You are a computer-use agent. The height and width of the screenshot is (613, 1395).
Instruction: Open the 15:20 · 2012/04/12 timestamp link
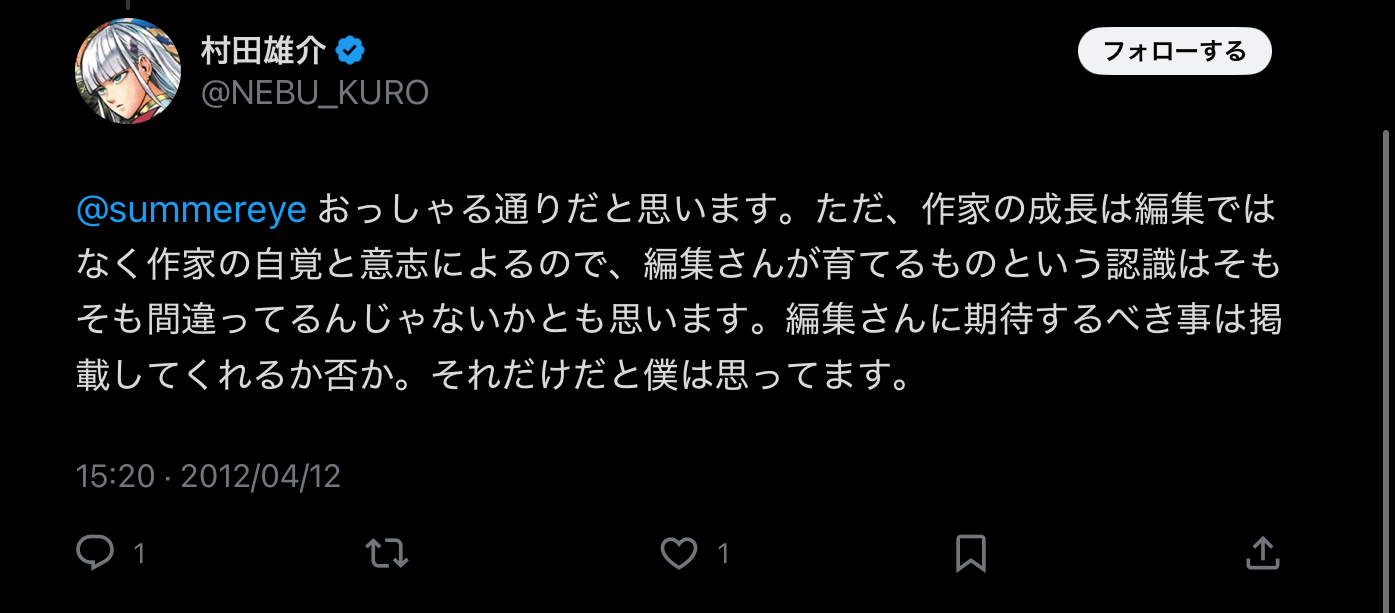pos(209,475)
